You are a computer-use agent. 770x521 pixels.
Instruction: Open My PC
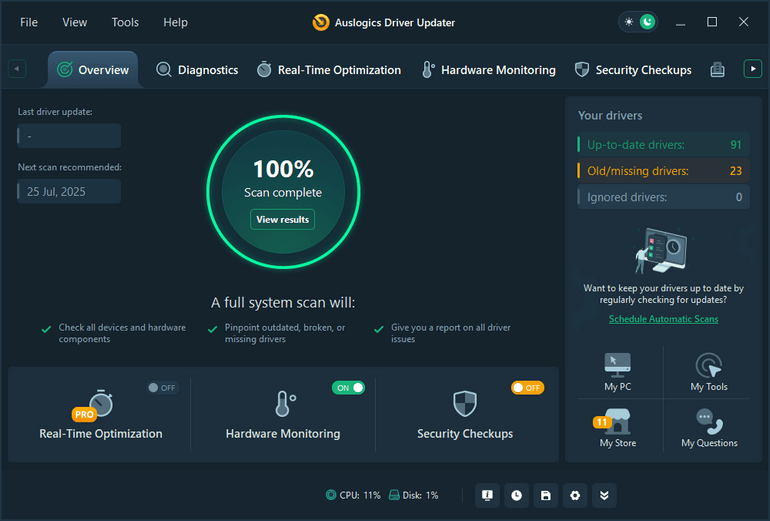click(618, 372)
